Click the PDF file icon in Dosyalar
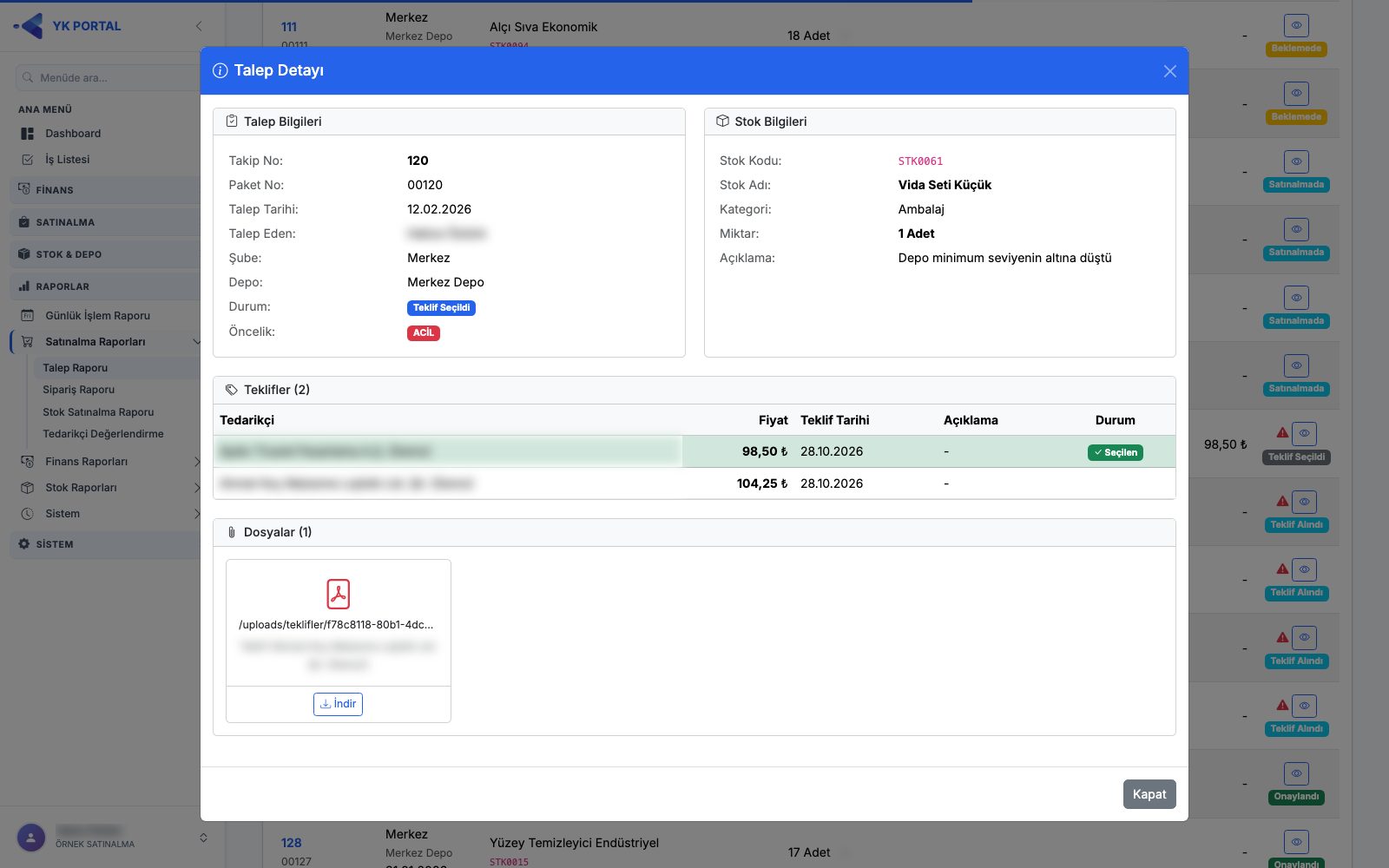Image resolution: width=1389 pixels, height=868 pixels. (338, 595)
